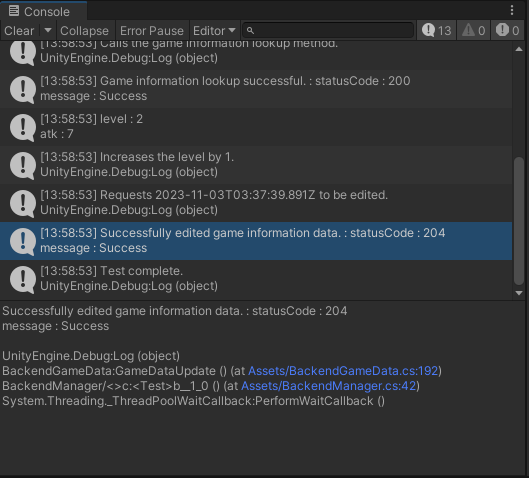The height and width of the screenshot is (478, 529).
Task: Toggle warning messages filter showing 0
Action: (x=474, y=31)
